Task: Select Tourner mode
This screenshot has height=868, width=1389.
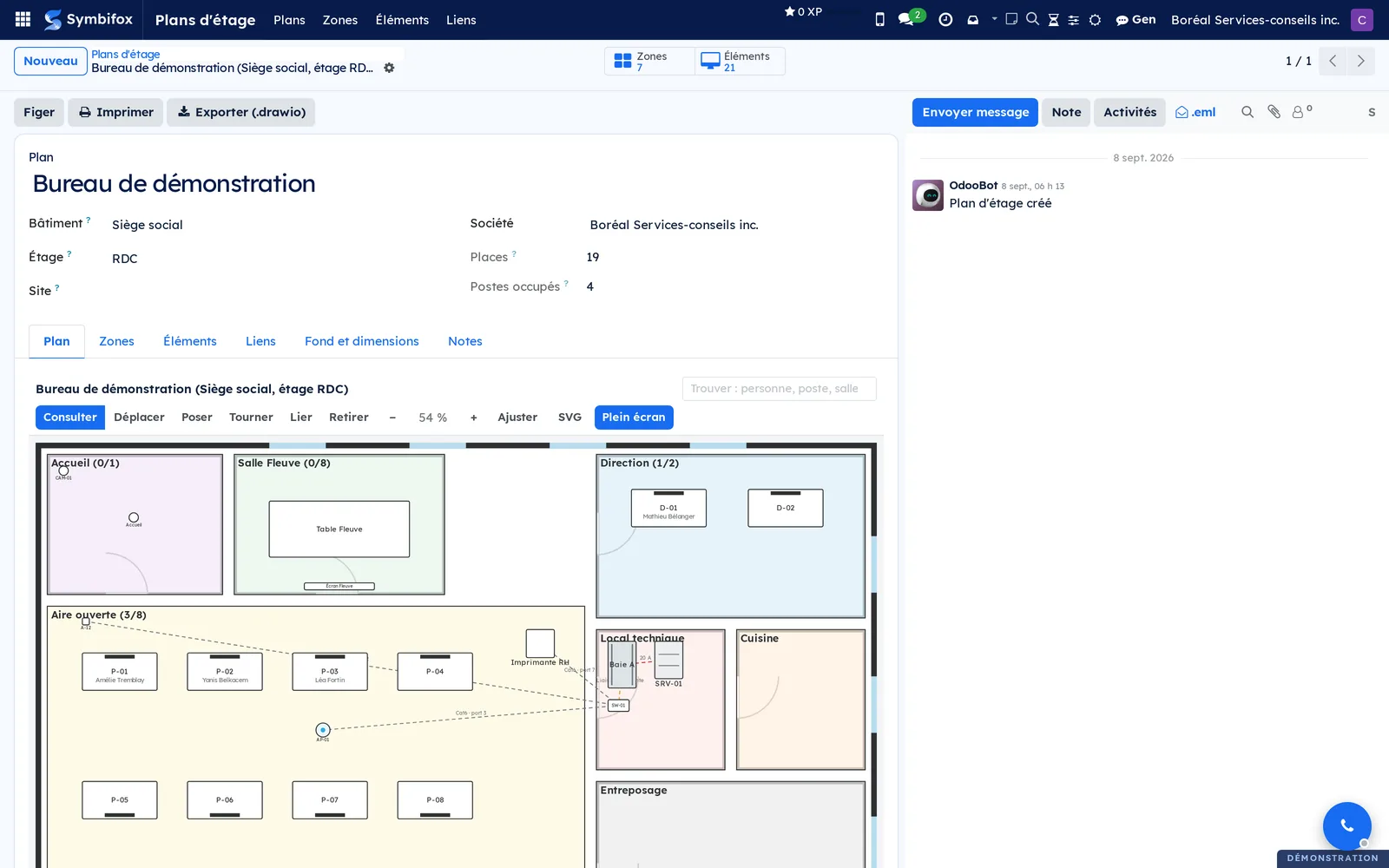Action: click(251, 418)
